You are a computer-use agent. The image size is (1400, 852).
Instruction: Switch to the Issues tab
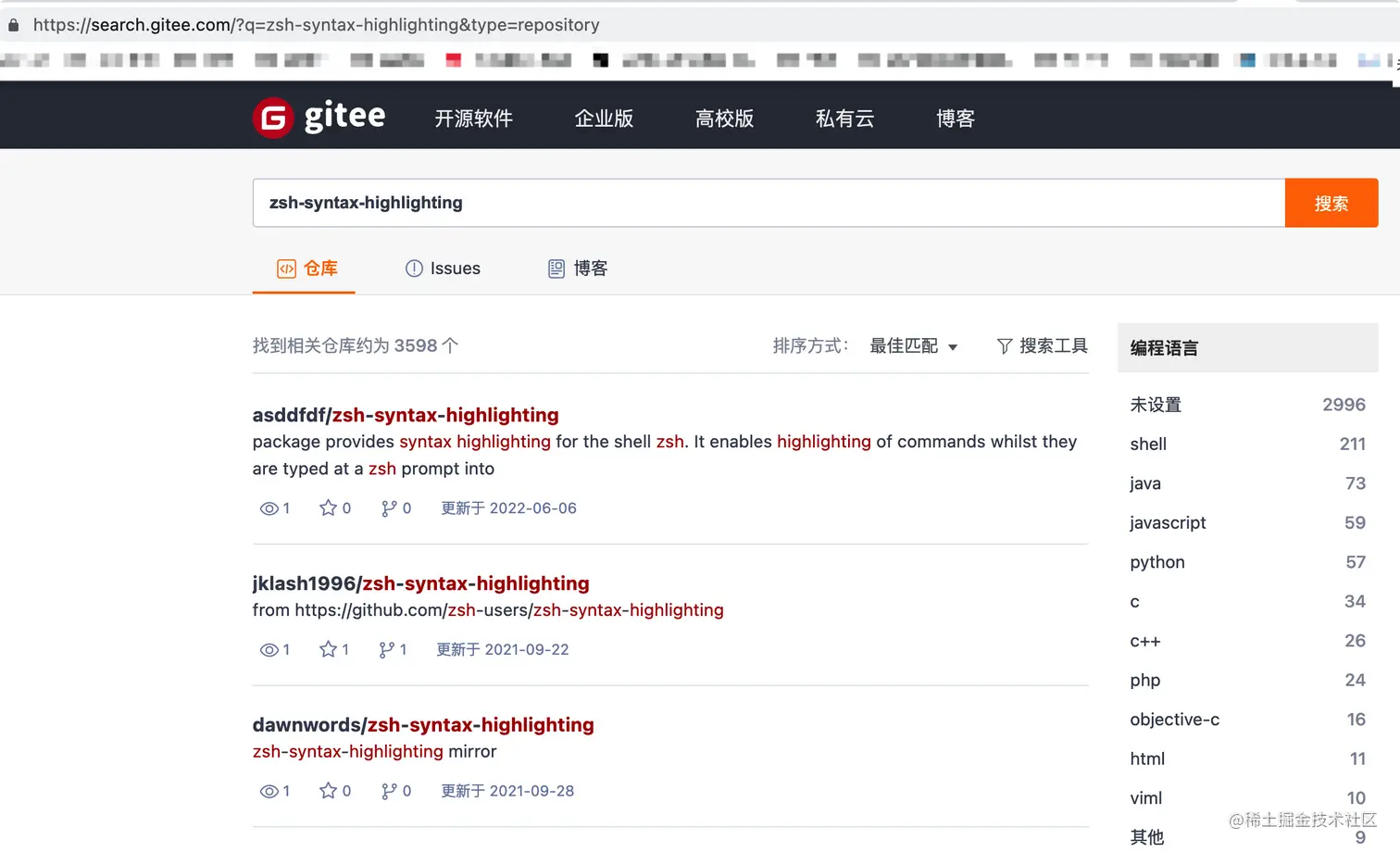[443, 269]
